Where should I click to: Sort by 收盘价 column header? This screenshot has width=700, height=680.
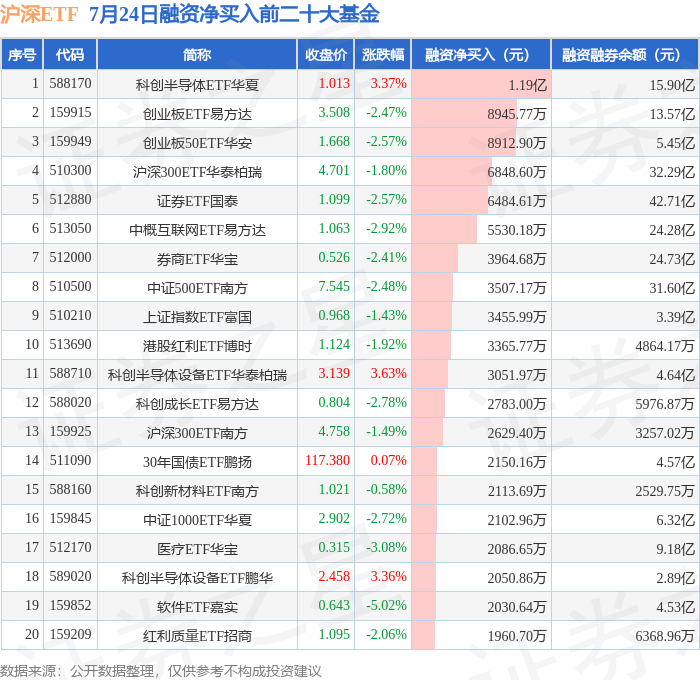click(x=325, y=54)
